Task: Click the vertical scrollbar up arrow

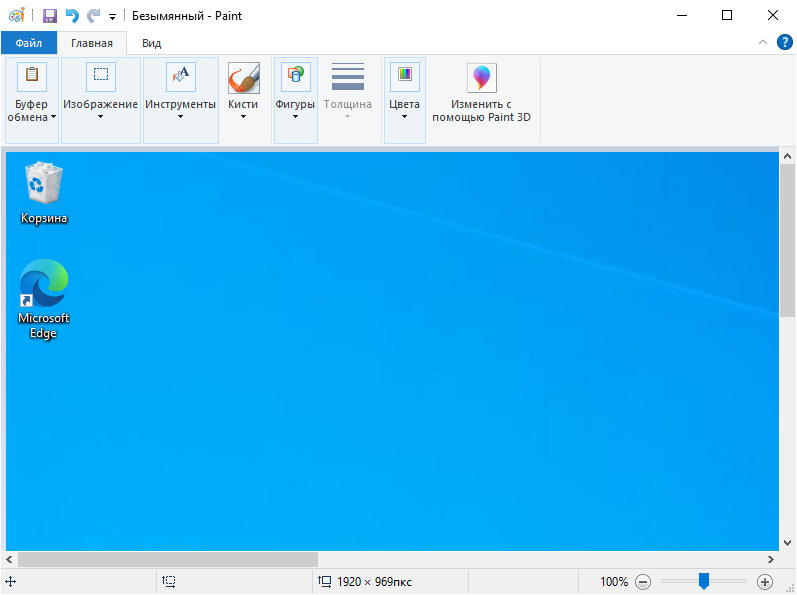Action: [787, 156]
